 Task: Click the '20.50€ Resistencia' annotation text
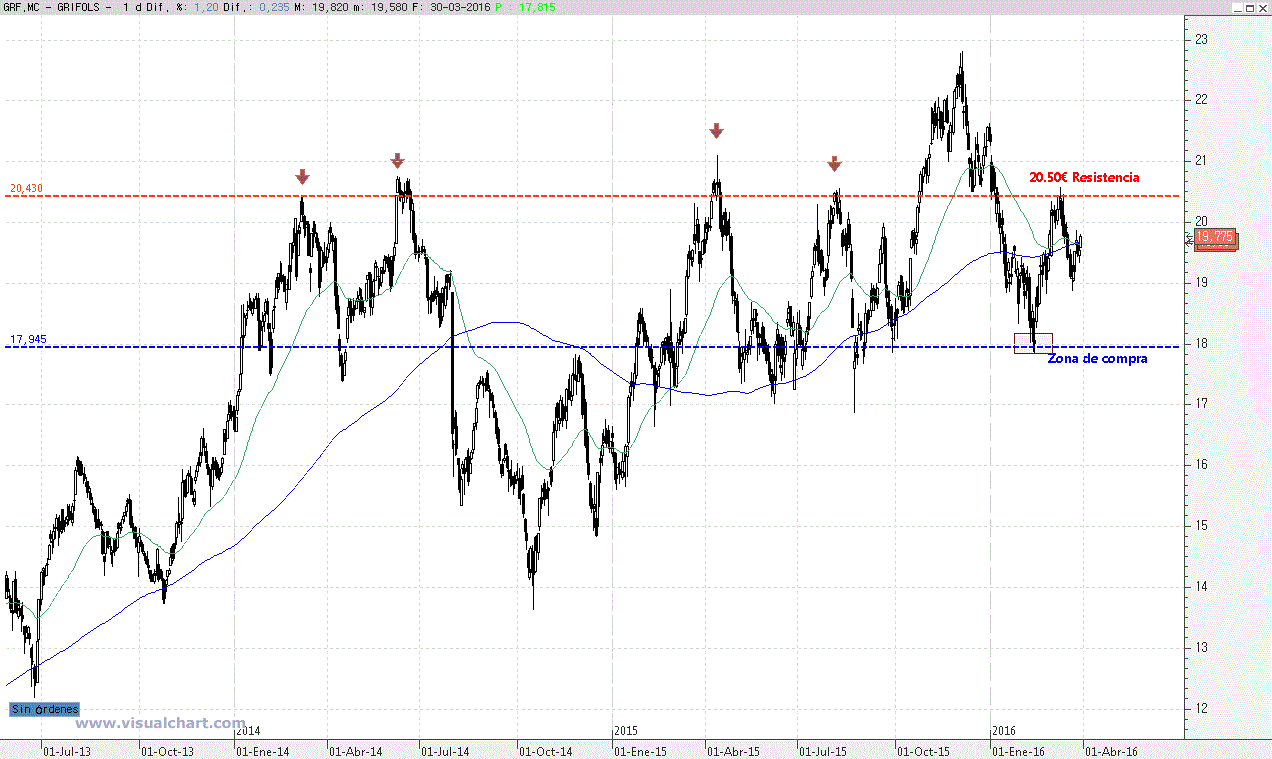[1084, 177]
